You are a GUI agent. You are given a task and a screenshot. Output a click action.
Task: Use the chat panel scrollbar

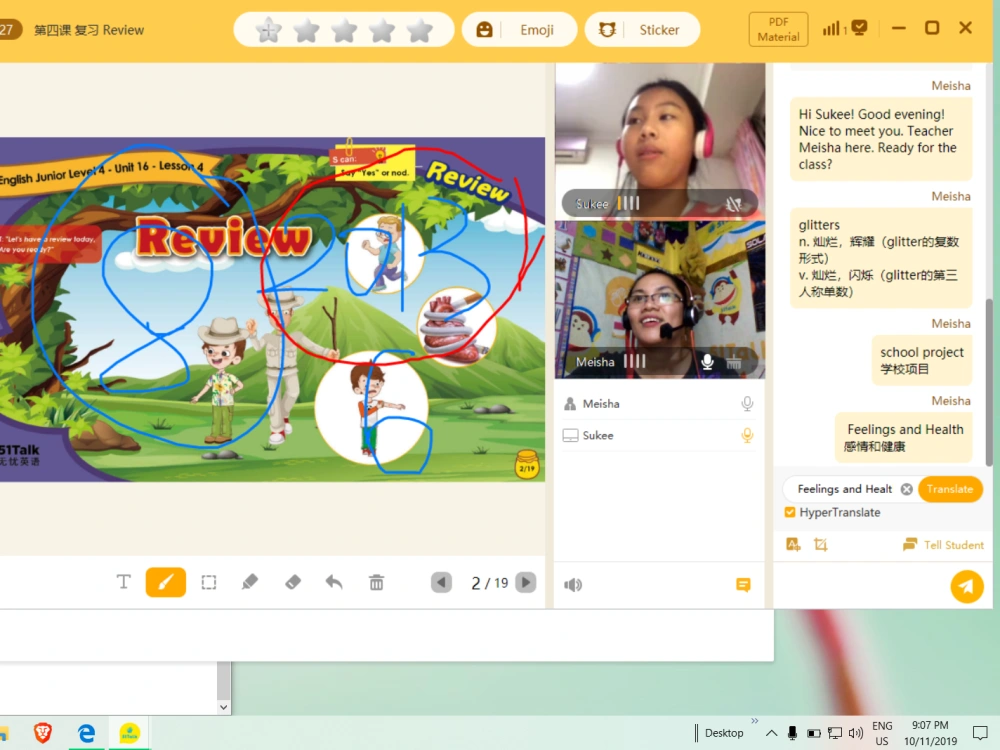click(989, 383)
